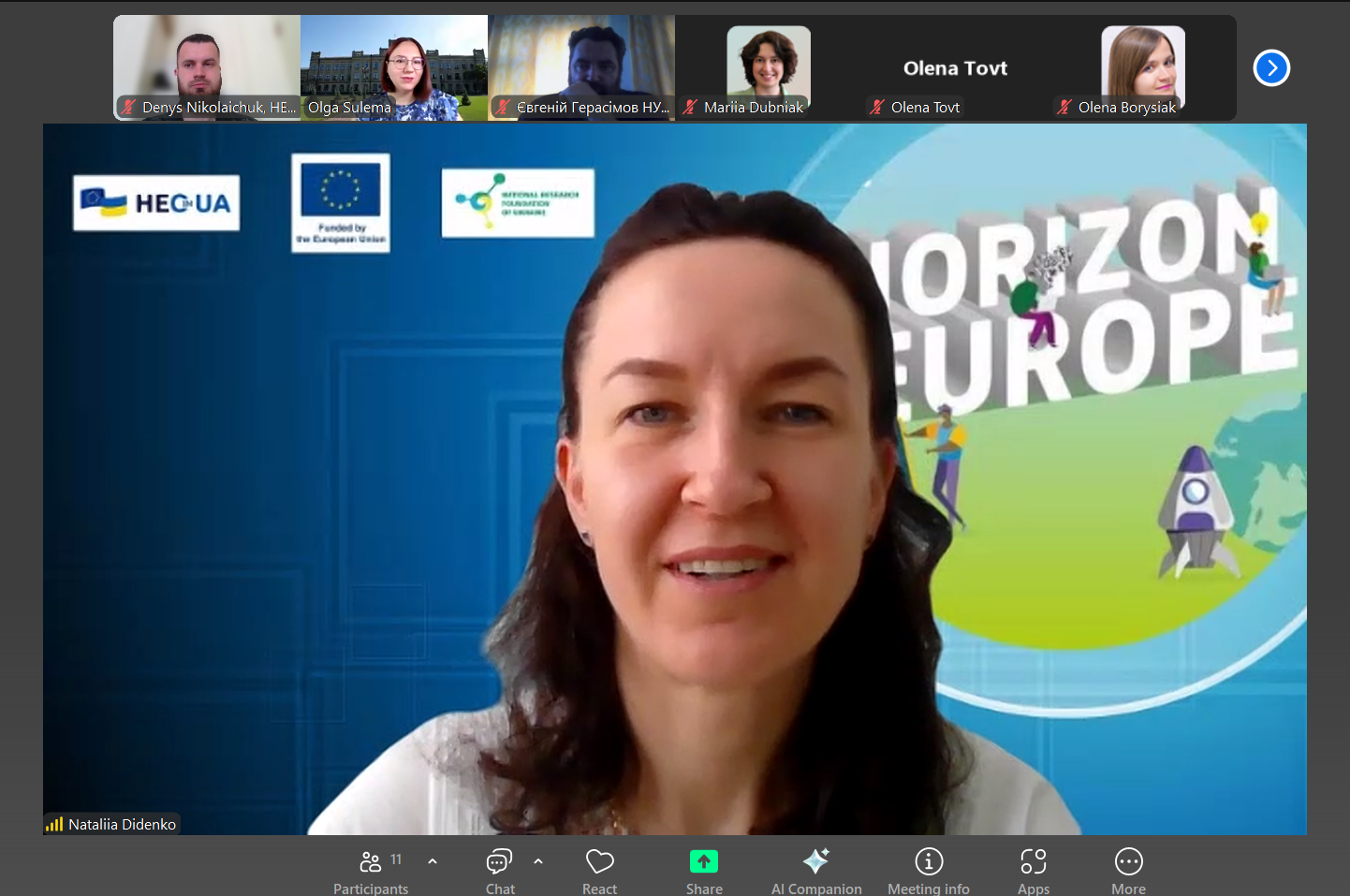Open the AI Companion sparkle icon
This screenshot has width=1350, height=896.
(816, 861)
